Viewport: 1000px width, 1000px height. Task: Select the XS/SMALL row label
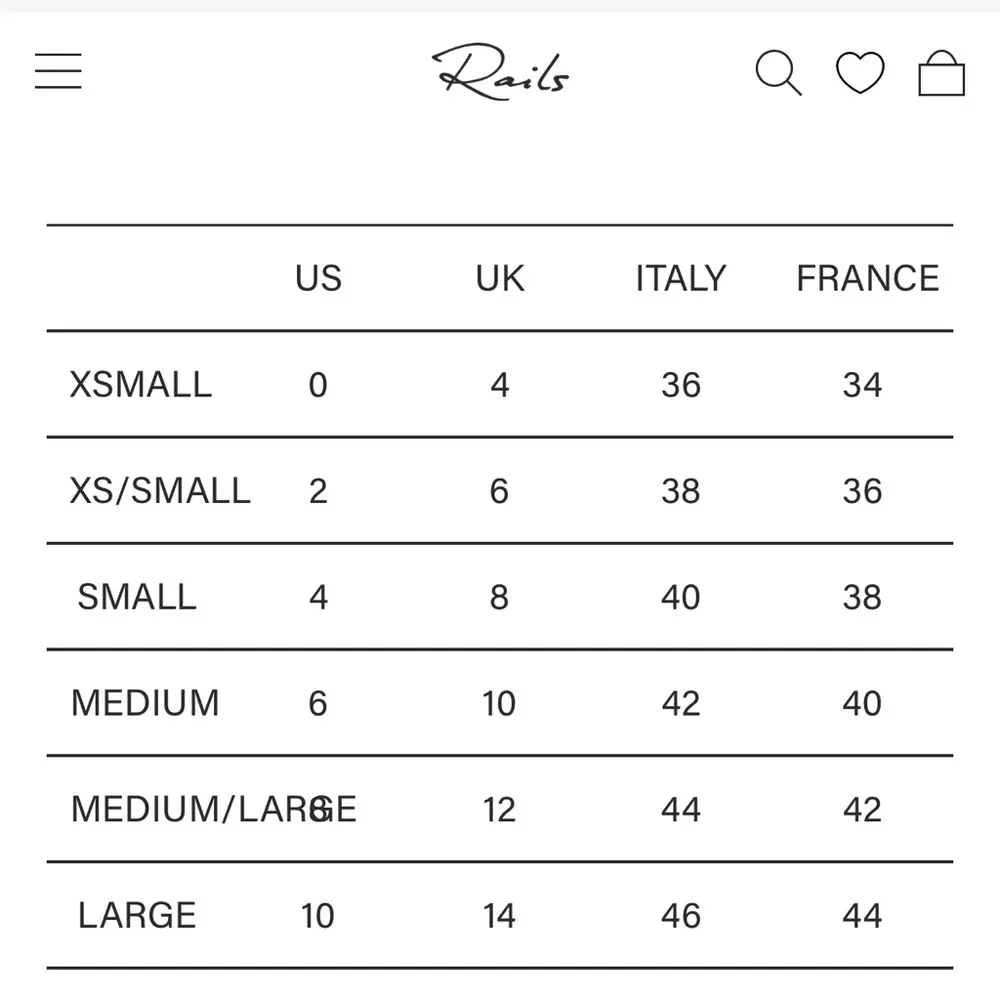click(160, 491)
